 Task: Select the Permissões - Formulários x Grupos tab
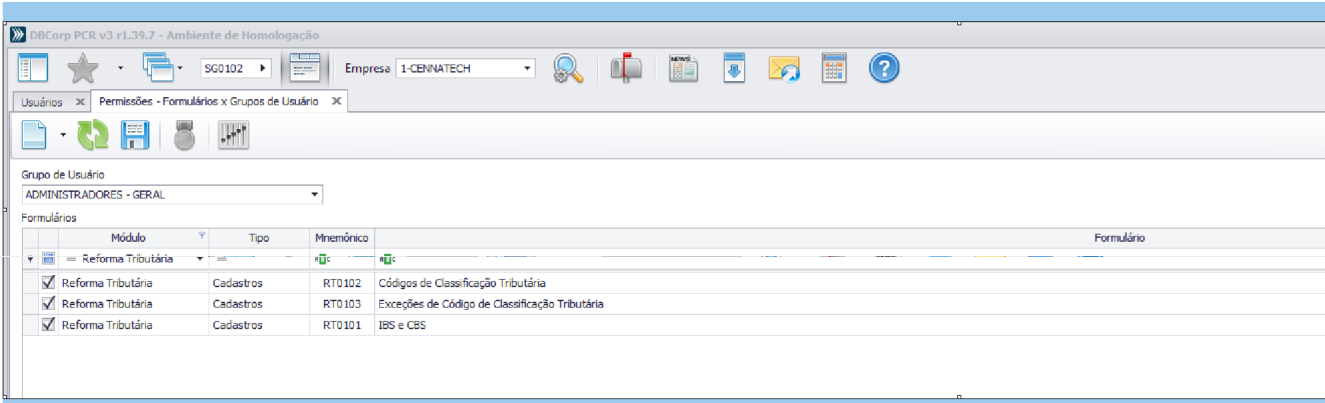tap(208, 102)
